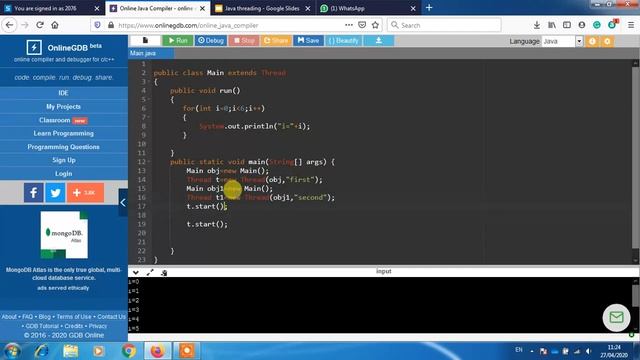Share on Facebook via the icon
The width and height of the screenshot is (640, 360).
(33, 193)
